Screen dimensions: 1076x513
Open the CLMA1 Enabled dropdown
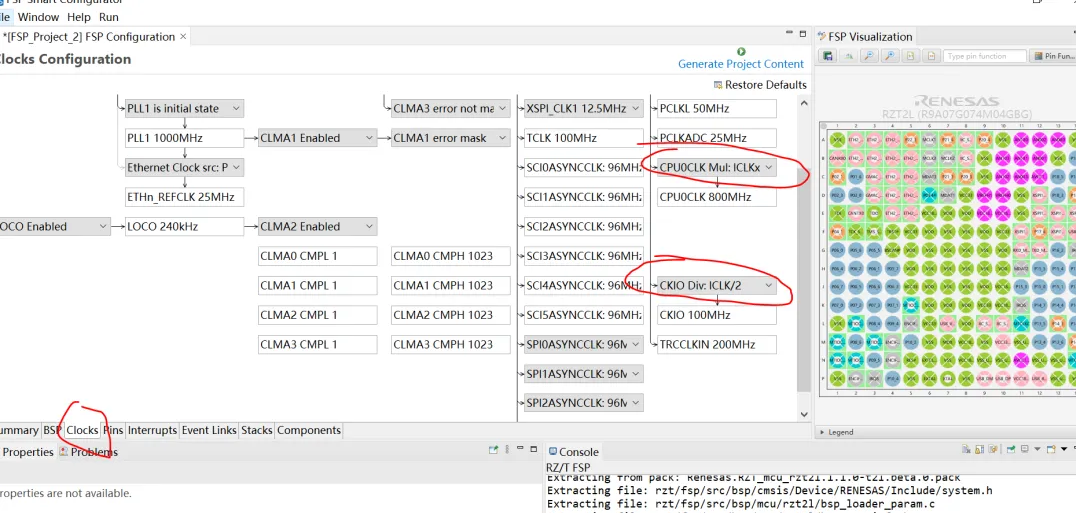[x=370, y=138]
